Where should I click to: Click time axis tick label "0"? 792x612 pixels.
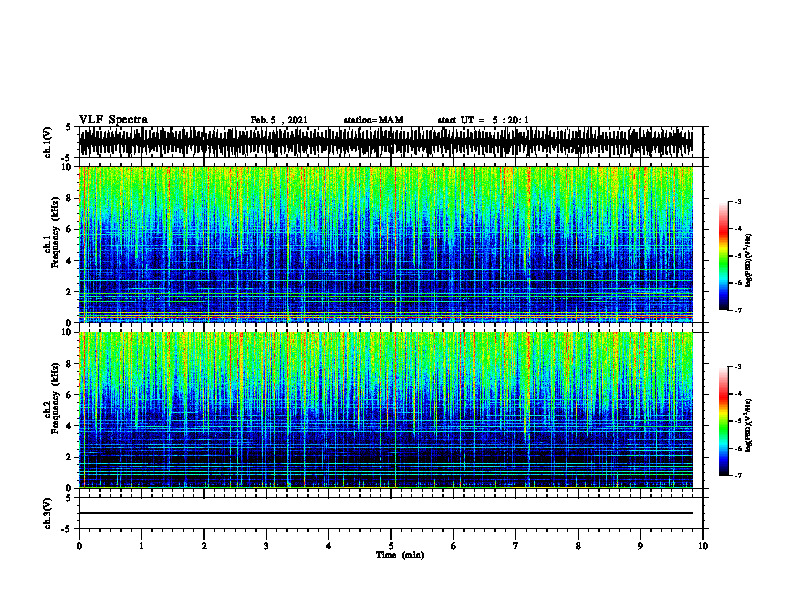point(79,546)
